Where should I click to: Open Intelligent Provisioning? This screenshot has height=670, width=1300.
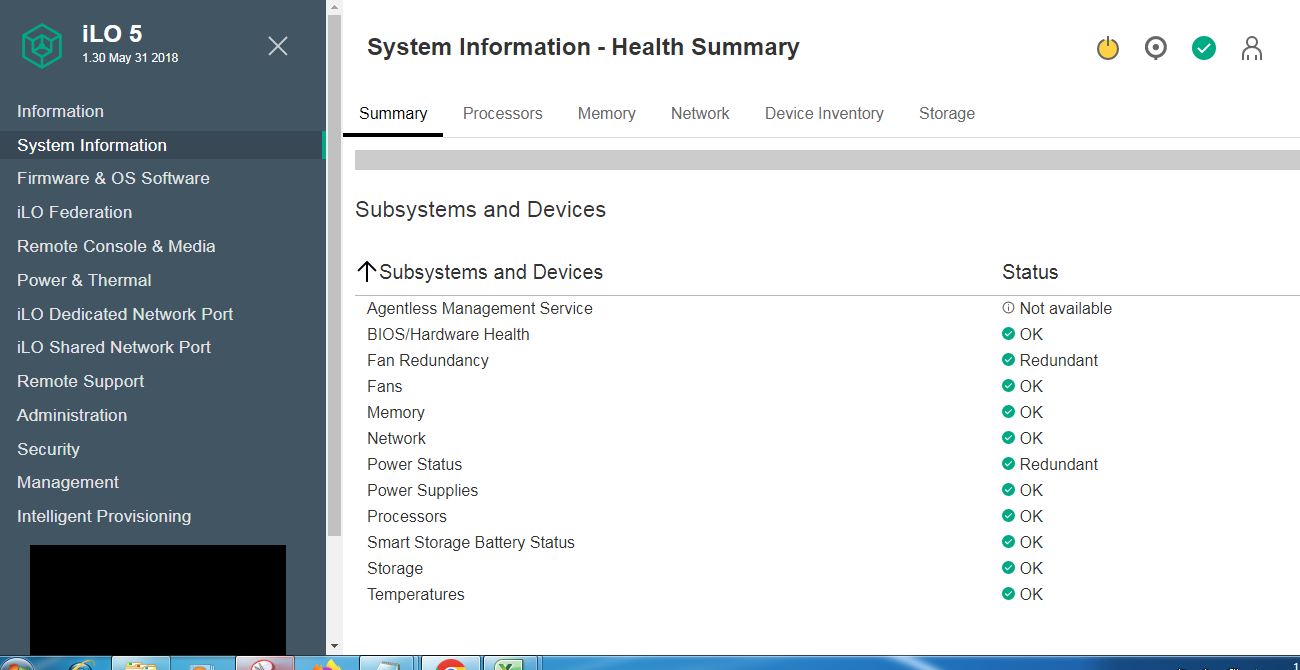pos(104,516)
